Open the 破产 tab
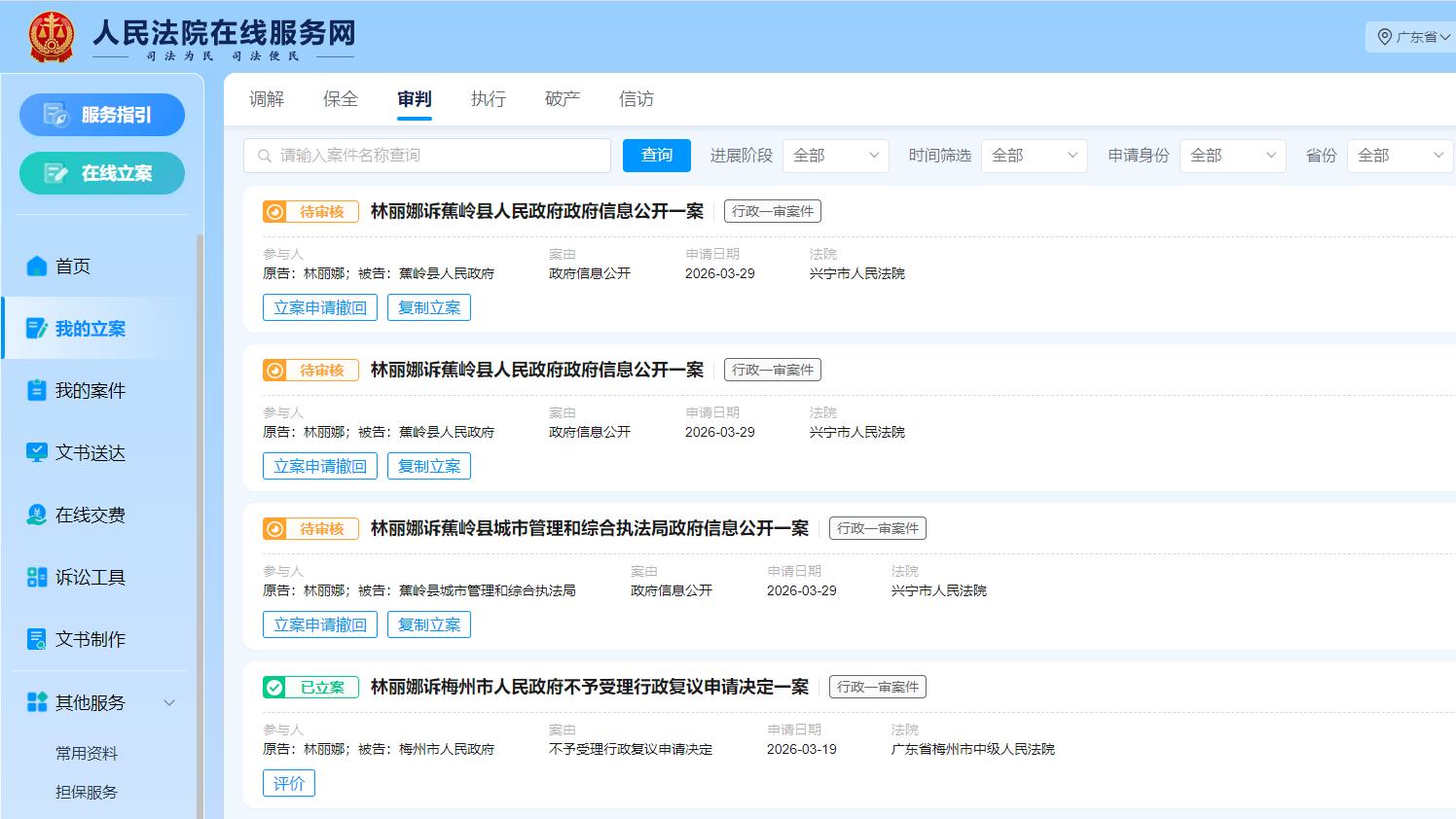 click(562, 98)
